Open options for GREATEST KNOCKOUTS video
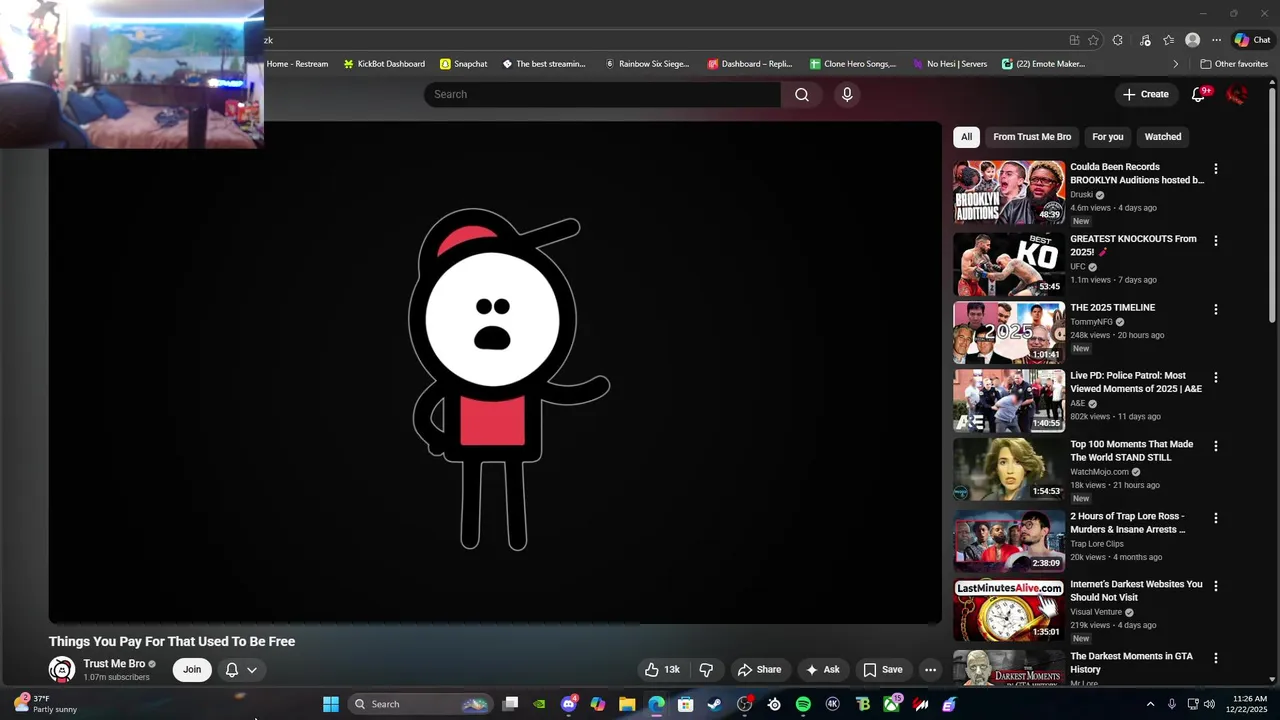Screen dimensions: 1280x720 tap(1216, 241)
